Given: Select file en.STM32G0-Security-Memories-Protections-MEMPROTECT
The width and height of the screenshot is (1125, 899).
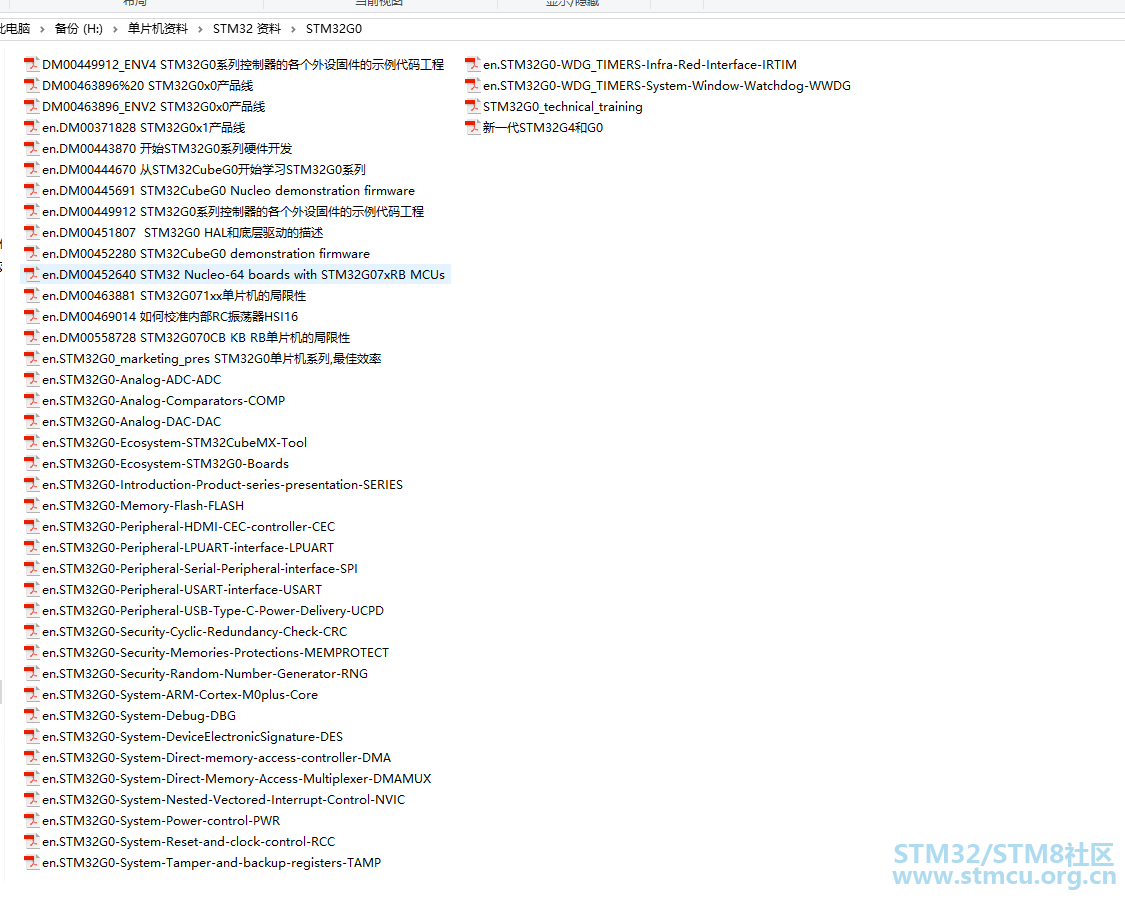Looking at the screenshot, I should (x=207, y=652).
